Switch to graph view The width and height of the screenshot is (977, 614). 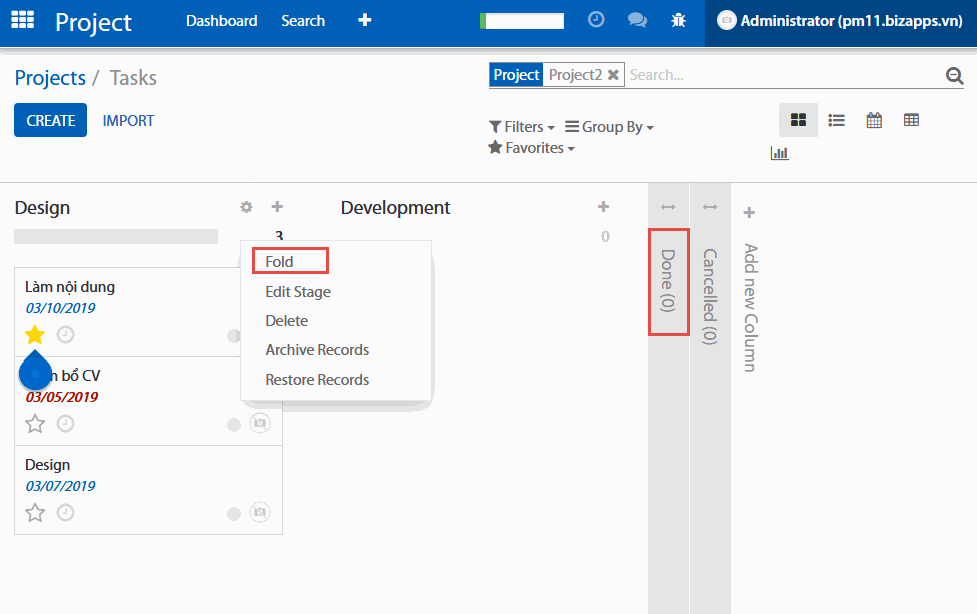tap(779, 153)
